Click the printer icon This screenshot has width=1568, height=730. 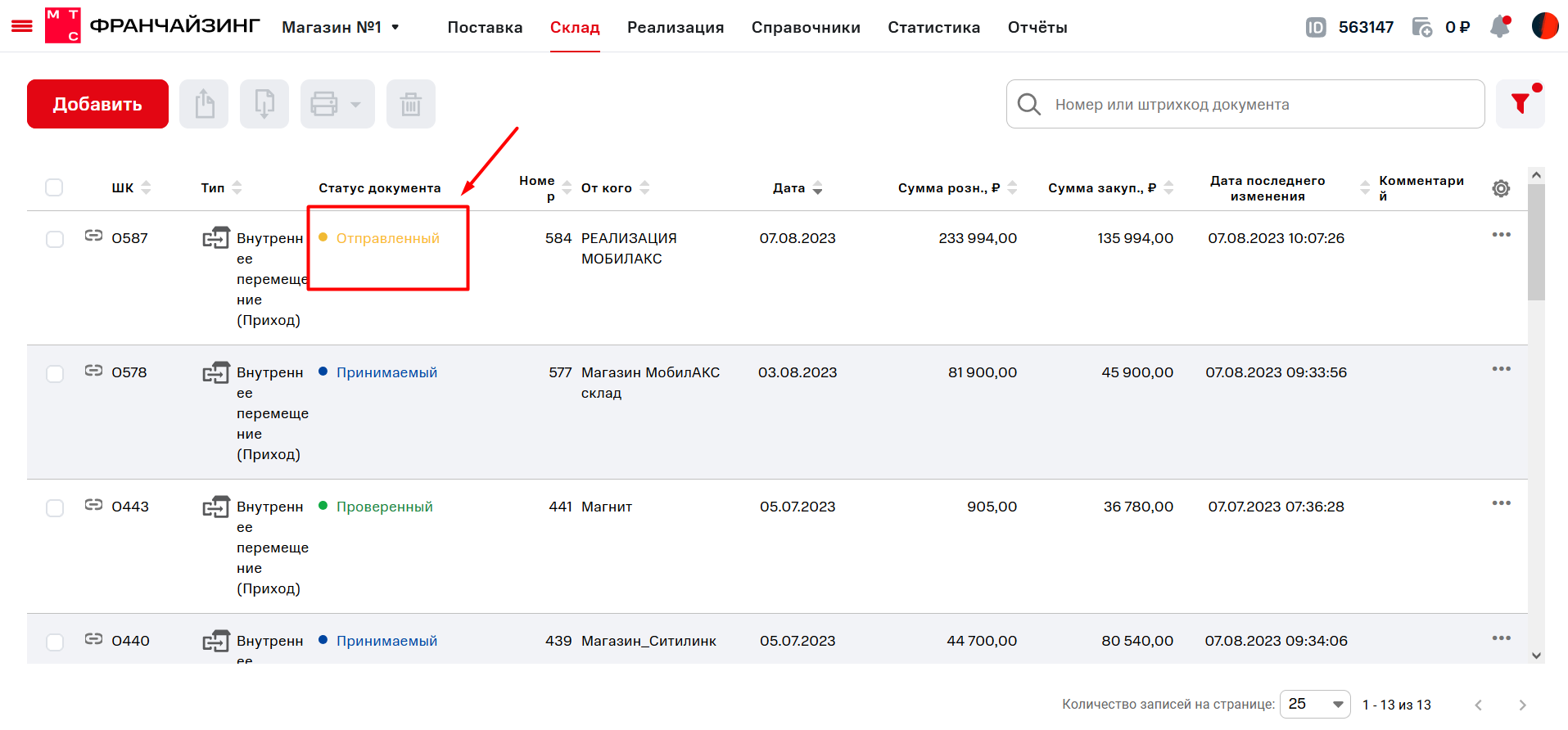coord(324,104)
